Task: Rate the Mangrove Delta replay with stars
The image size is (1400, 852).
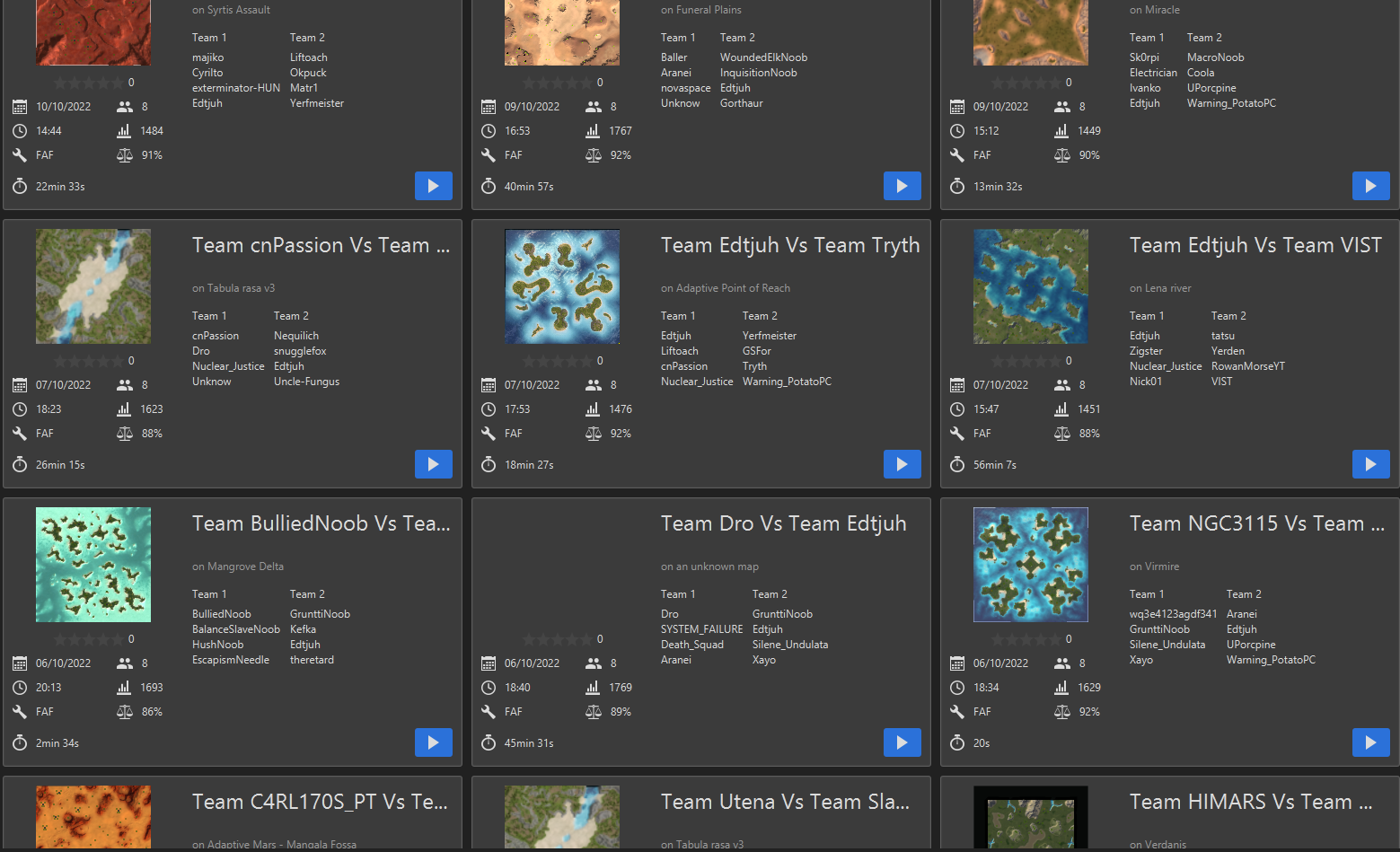Action: 88,639
